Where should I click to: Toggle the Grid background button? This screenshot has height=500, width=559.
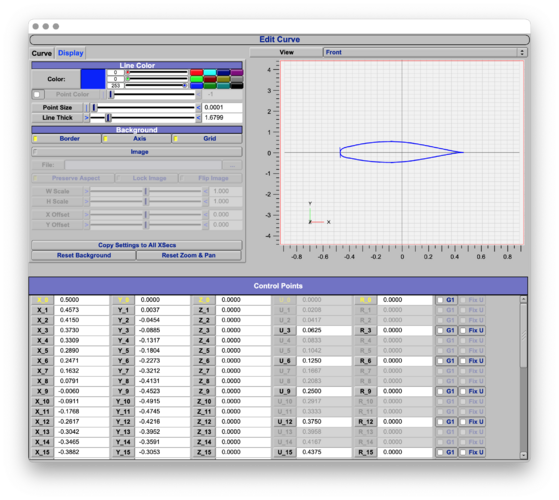(207, 139)
